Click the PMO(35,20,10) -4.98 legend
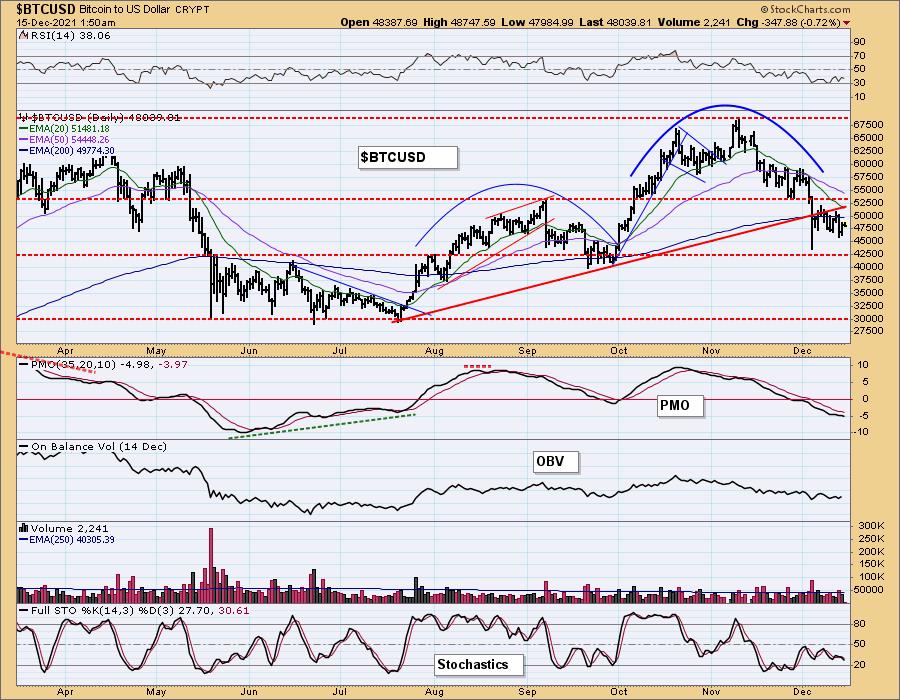This screenshot has height=700, width=900. pyautogui.click(x=91, y=364)
